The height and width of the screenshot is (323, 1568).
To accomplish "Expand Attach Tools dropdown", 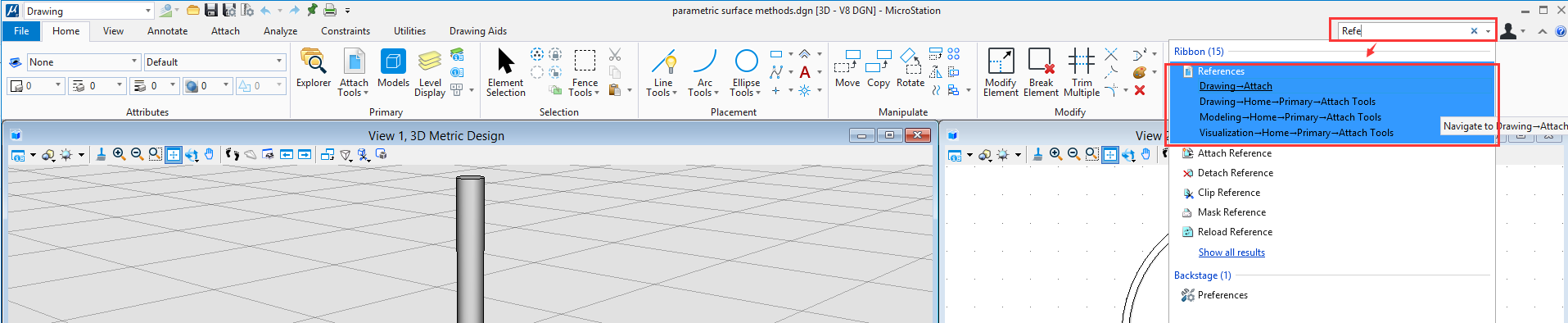I will click(353, 88).
